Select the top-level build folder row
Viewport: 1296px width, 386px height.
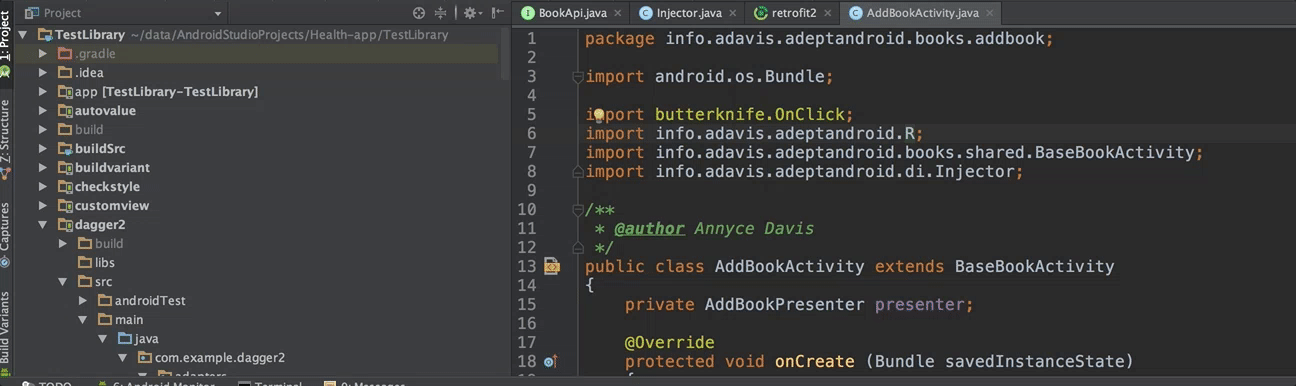coord(256,129)
